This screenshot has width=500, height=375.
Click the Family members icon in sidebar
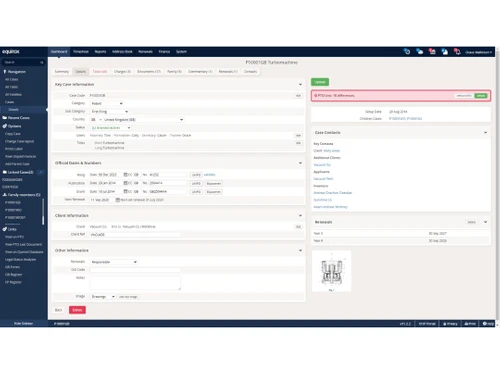pos(5,195)
